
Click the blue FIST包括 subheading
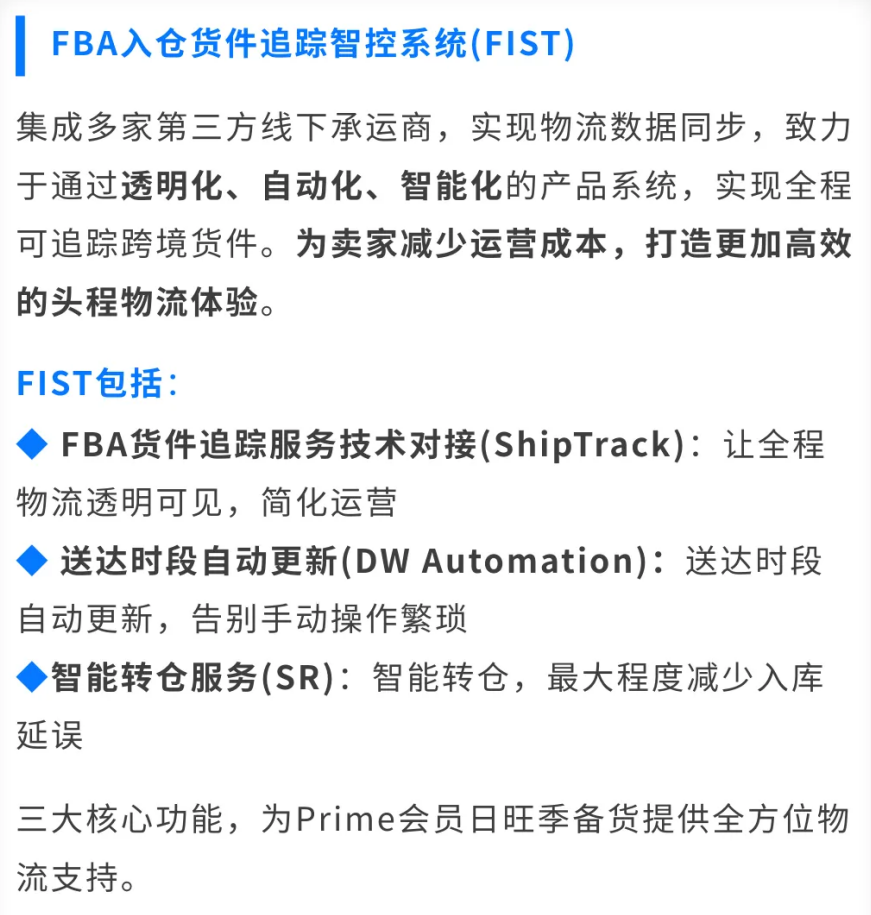[97, 384]
